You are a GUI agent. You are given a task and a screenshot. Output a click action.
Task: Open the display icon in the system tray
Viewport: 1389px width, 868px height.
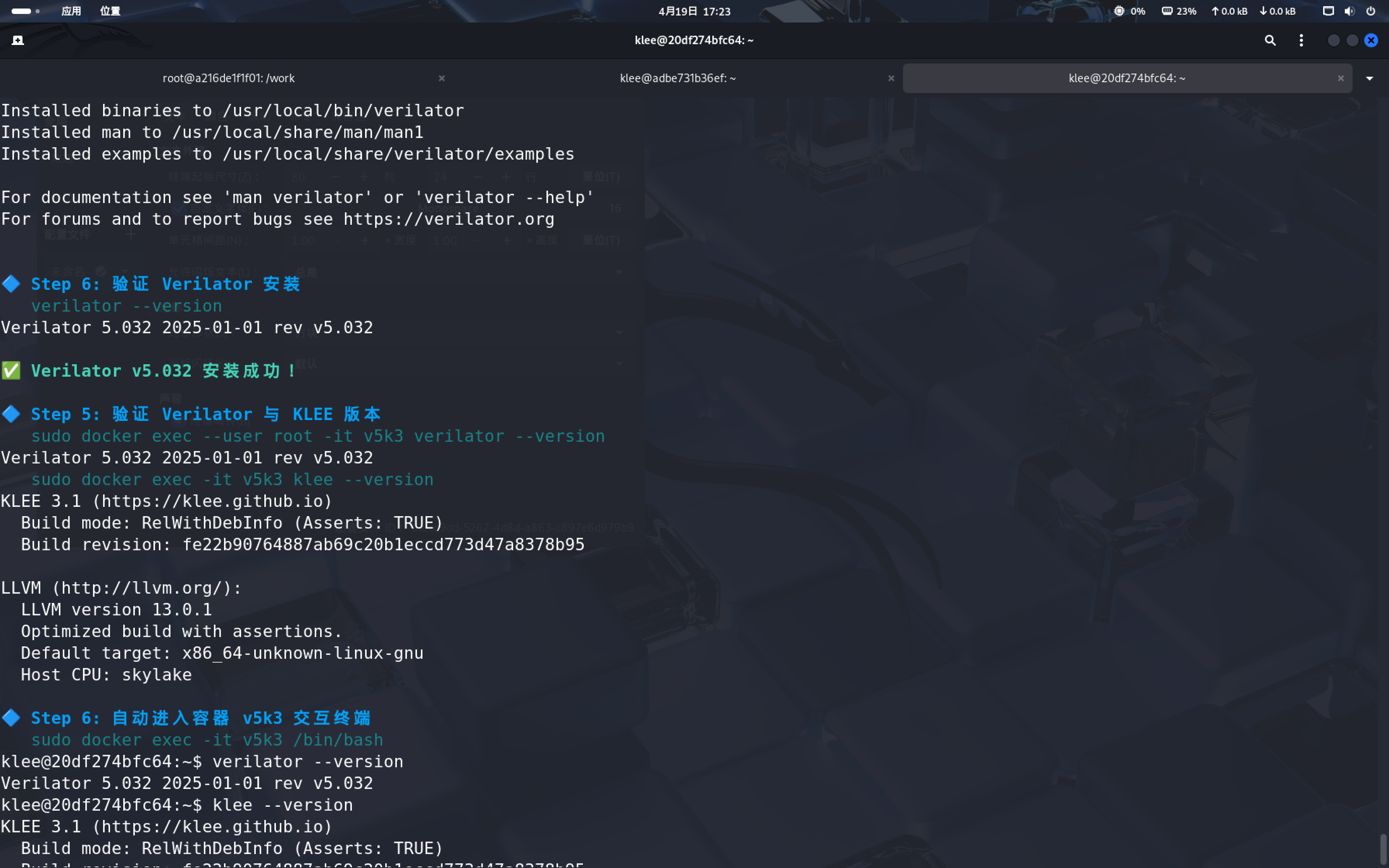pyautogui.click(x=1328, y=11)
